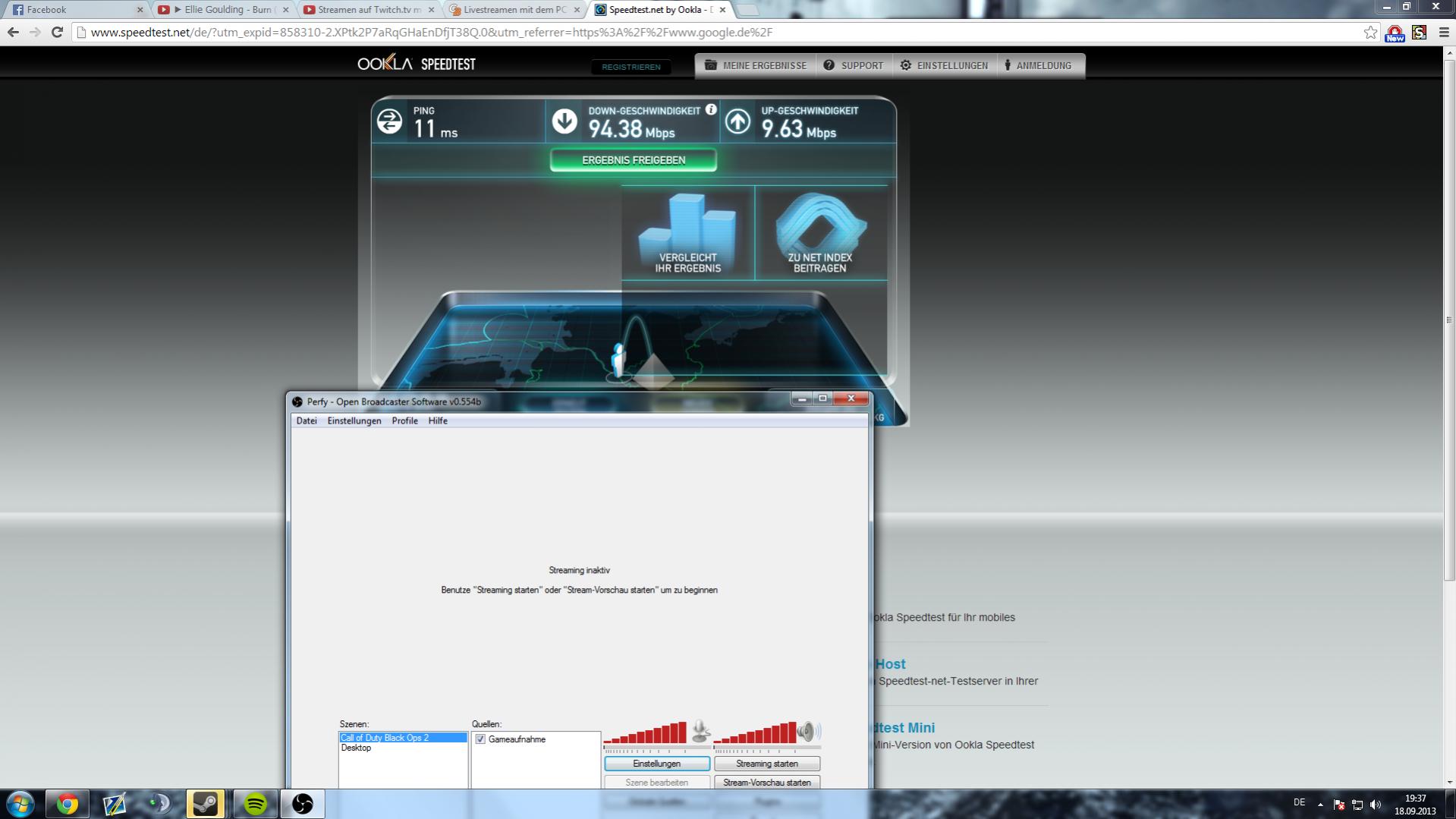This screenshot has height=819, width=1456.
Task: Open the Host link on Speedtest page
Action: (x=890, y=664)
